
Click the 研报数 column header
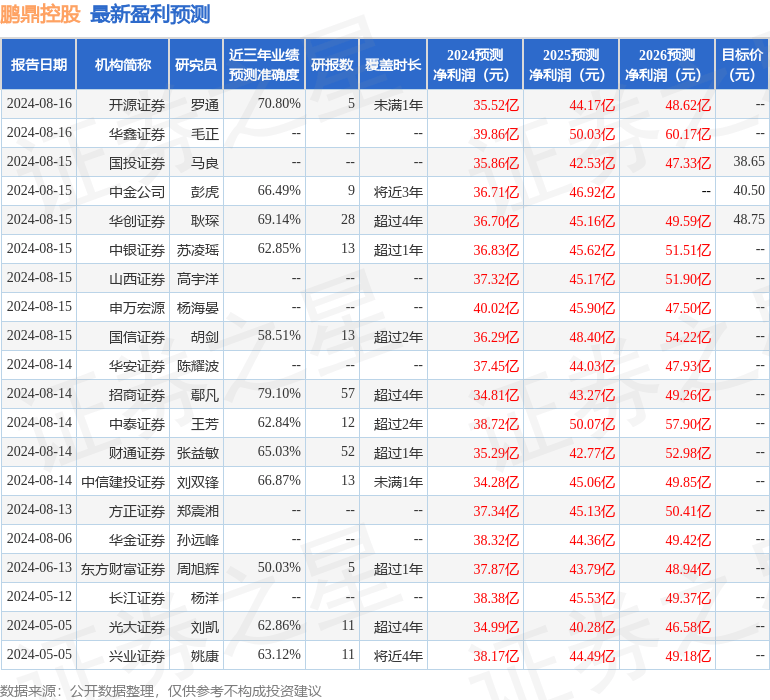point(332,64)
